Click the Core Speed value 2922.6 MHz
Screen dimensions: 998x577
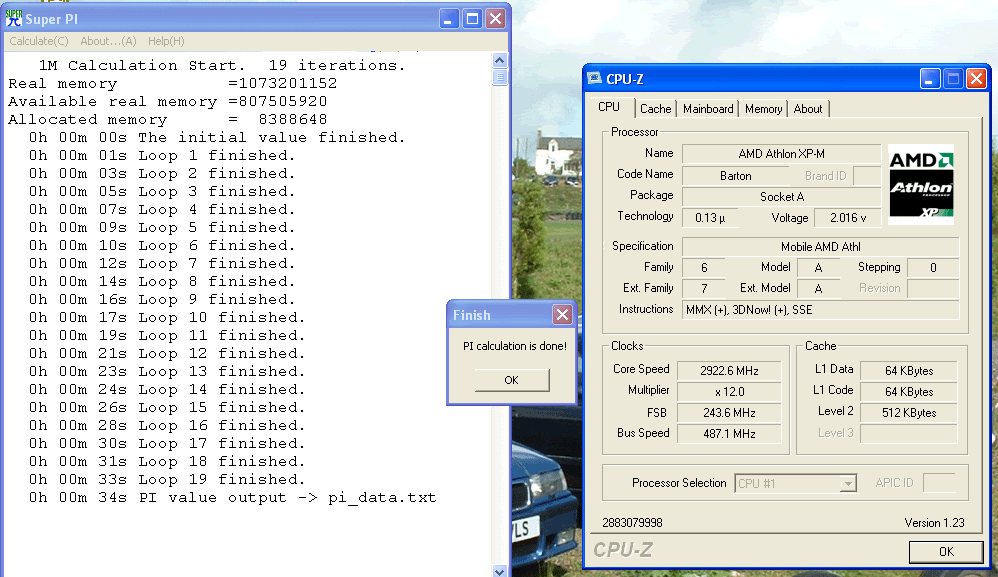(729, 371)
